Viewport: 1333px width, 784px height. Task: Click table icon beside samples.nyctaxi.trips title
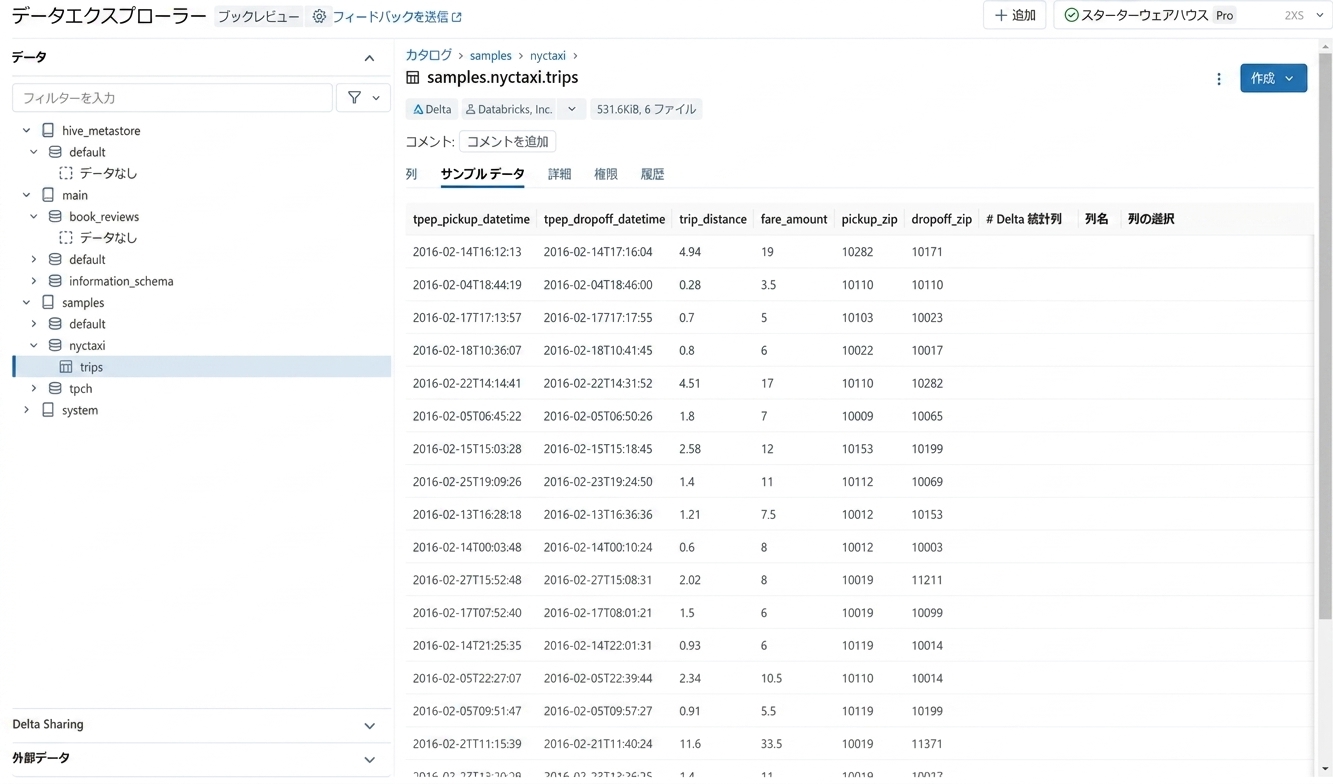coord(413,78)
